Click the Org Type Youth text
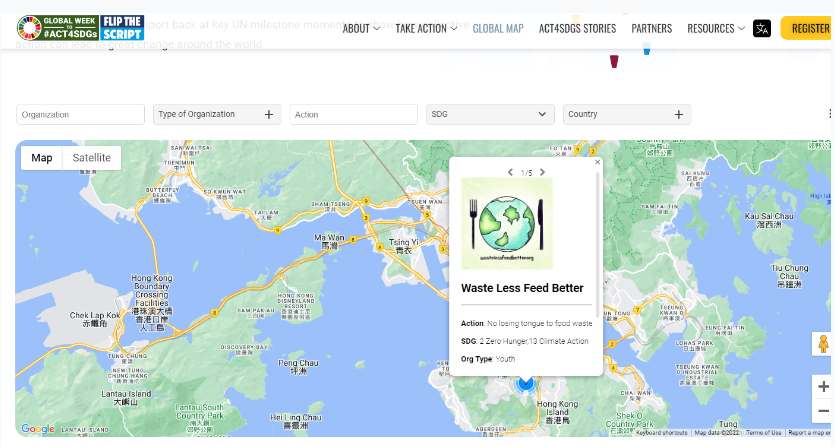Image resolution: width=835 pixels, height=447 pixels. pos(488,359)
